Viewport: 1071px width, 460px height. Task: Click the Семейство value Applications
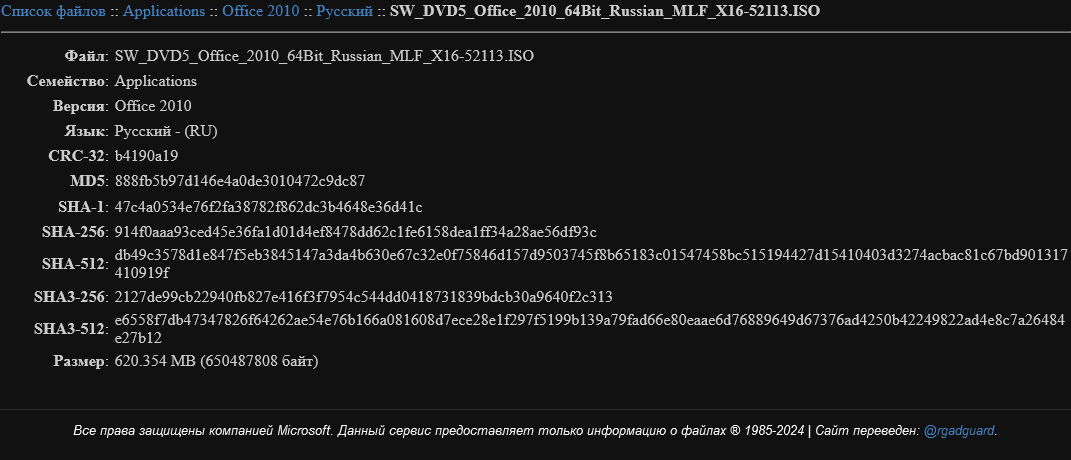[156, 81]
